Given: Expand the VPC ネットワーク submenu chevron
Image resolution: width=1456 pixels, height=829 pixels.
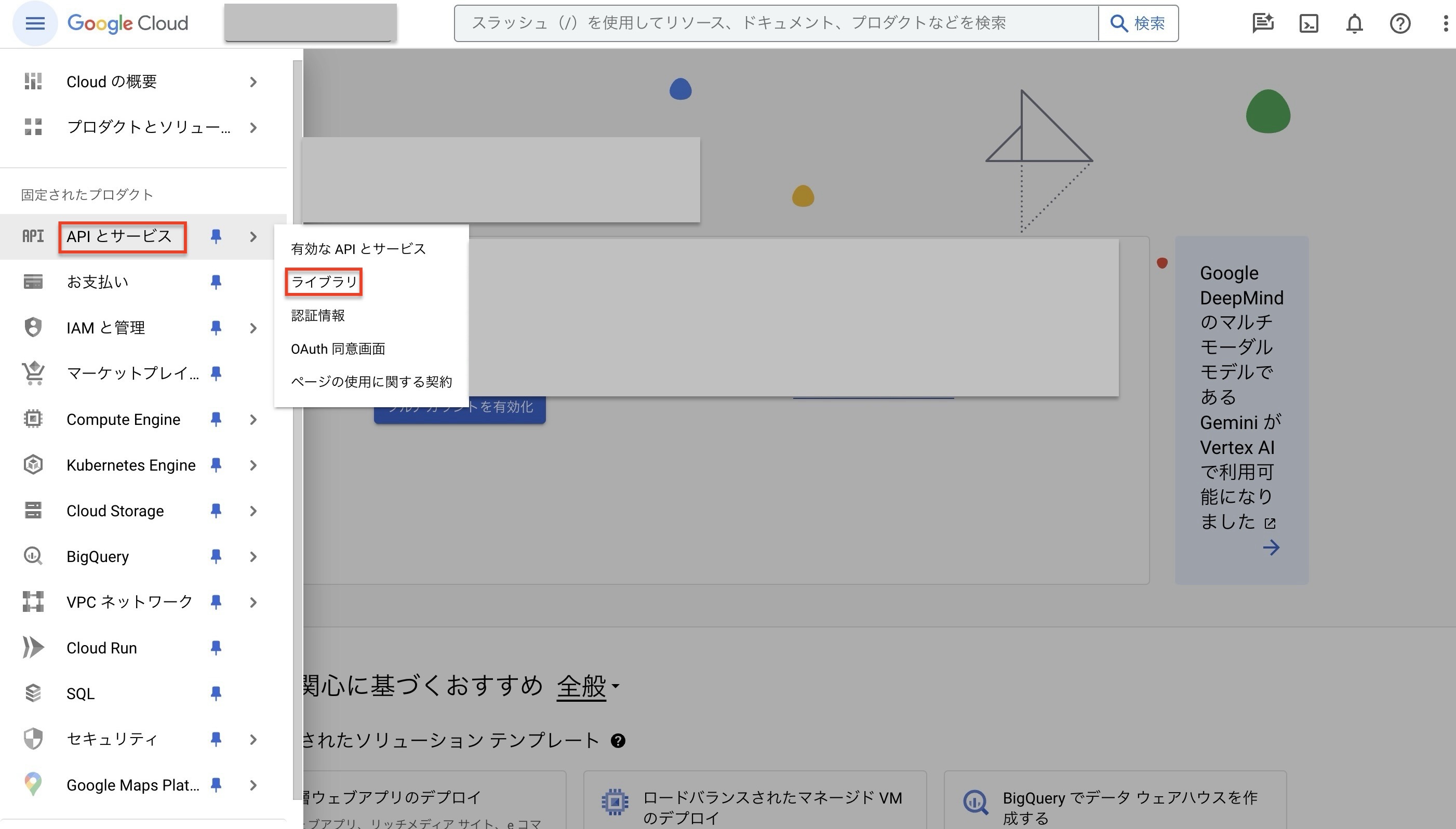Looking at the screenshot, I should coord(253,602).
